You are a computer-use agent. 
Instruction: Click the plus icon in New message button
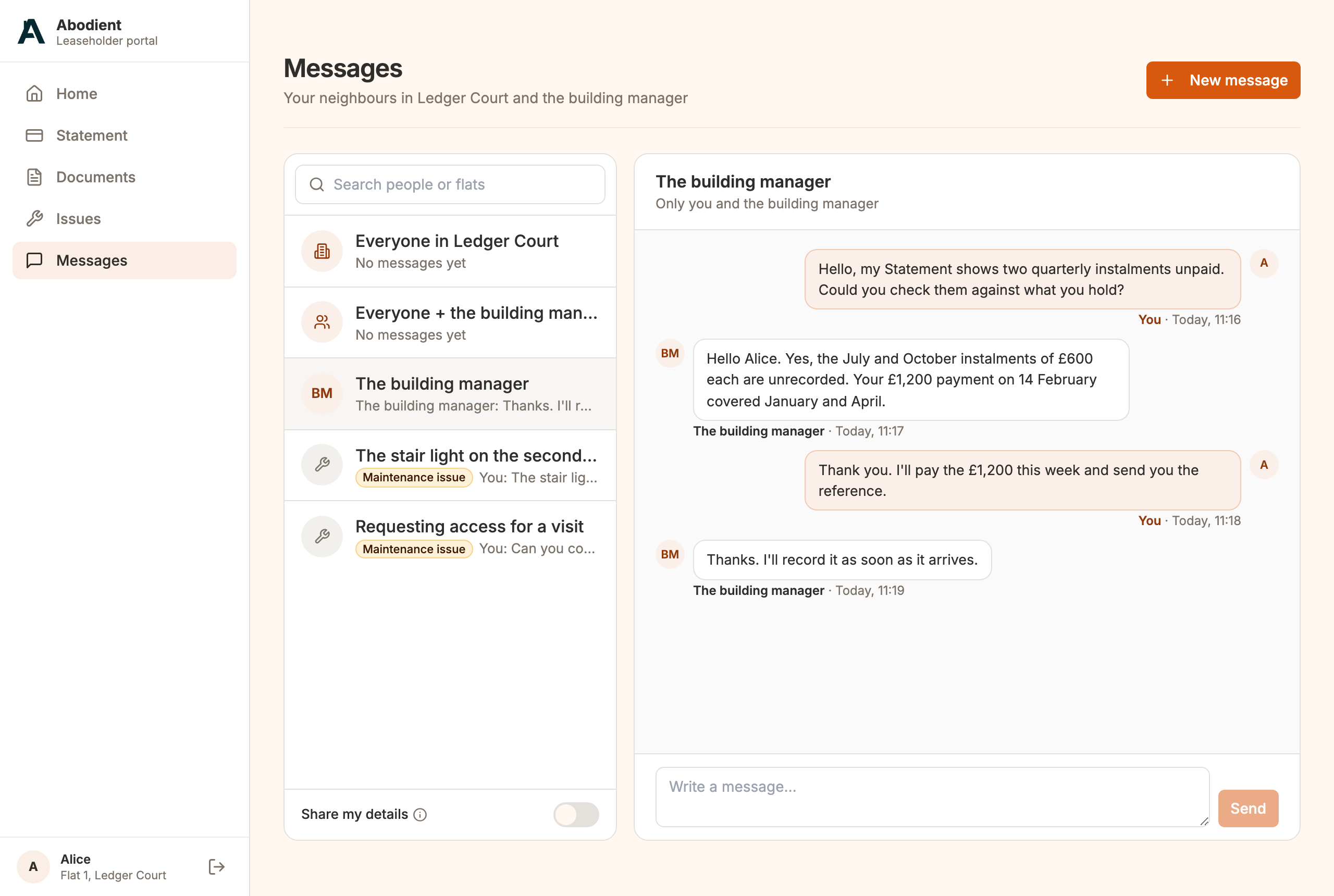point(1167,80)
